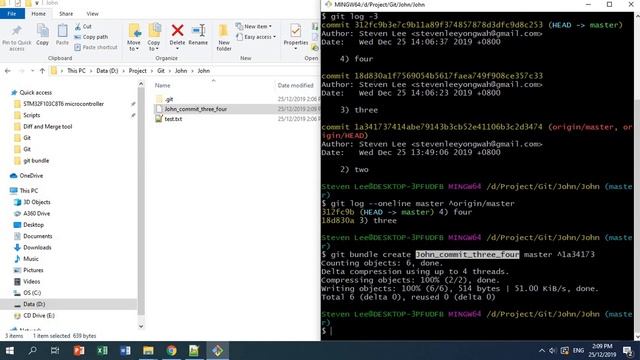This screenshot has width=640, height=360.
Task: Open the Windows Start menu
Action: [9, 351]
